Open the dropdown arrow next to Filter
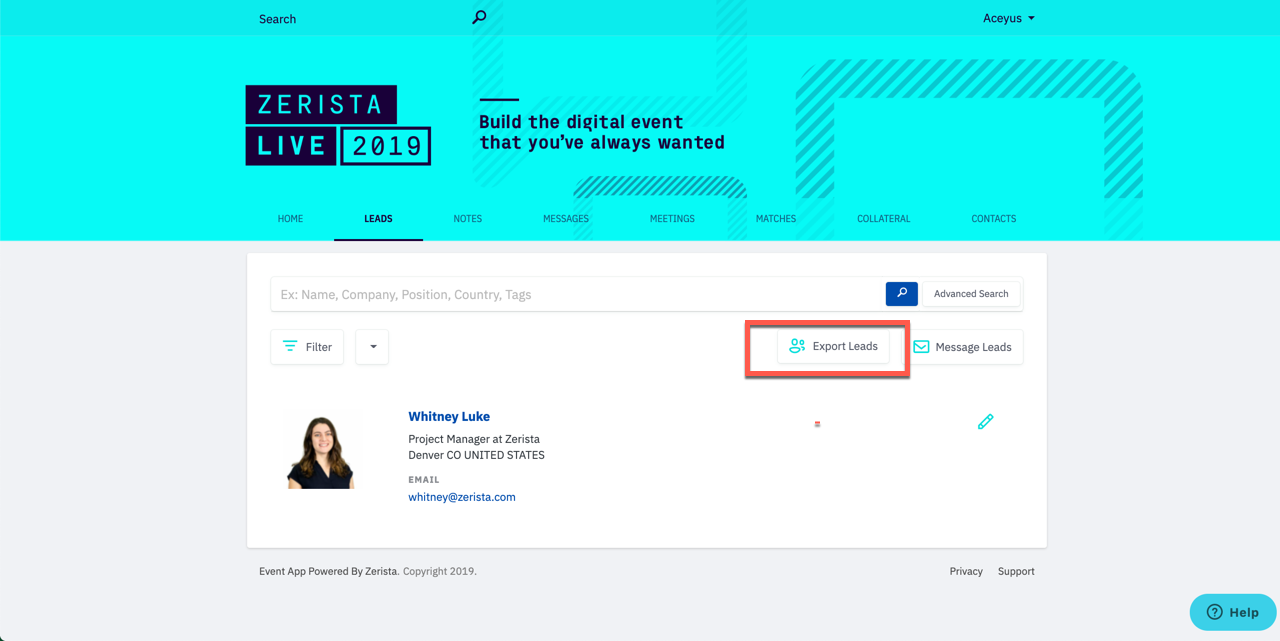This screenshot has width=1280, height=641. 372,347
